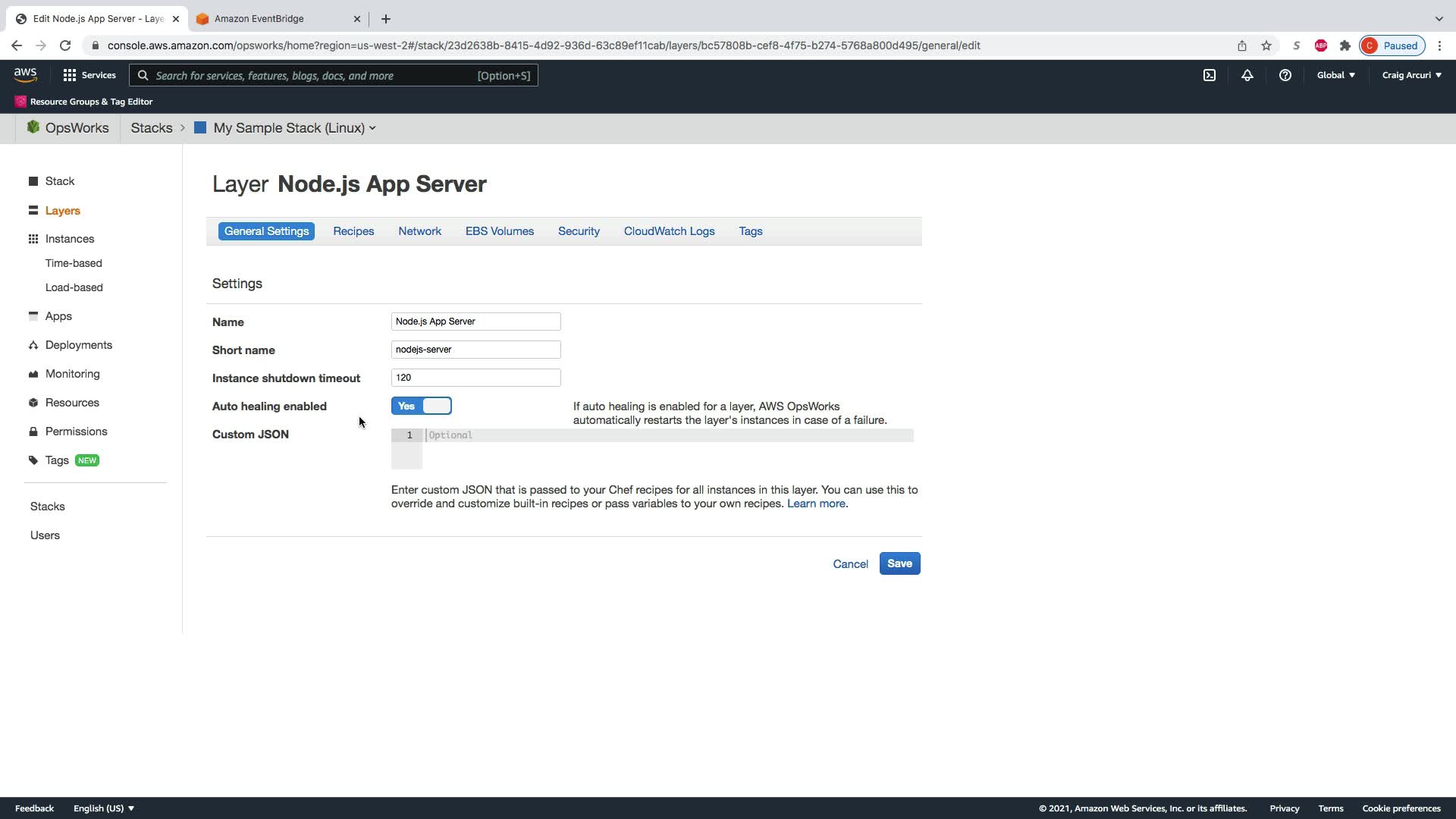Click the Save button
Screen dimensions: 1456x819
click(x=899, y=563)
